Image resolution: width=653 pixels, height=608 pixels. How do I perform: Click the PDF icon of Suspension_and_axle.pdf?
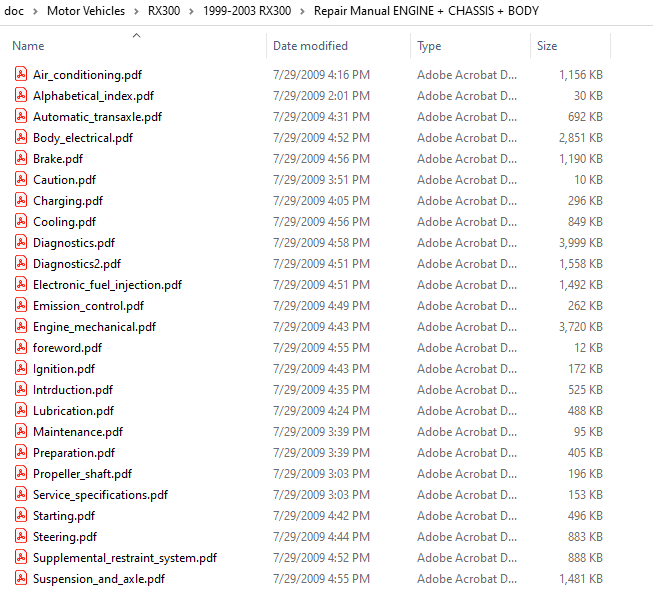point(21,579)
